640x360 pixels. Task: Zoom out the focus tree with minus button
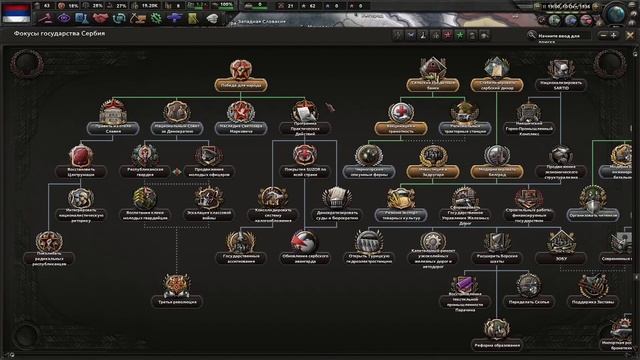[x=603, y=36]
